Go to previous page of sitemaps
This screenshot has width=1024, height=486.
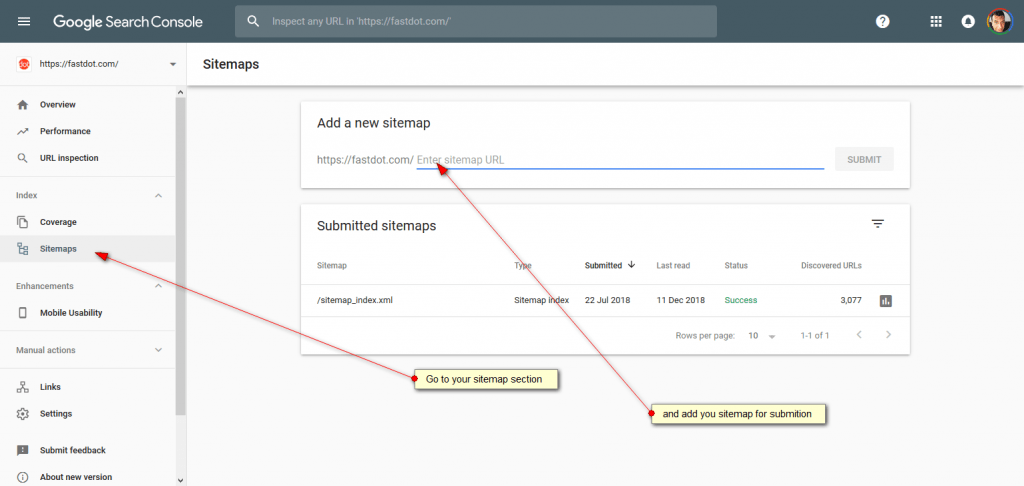click(x=859, y=334)
